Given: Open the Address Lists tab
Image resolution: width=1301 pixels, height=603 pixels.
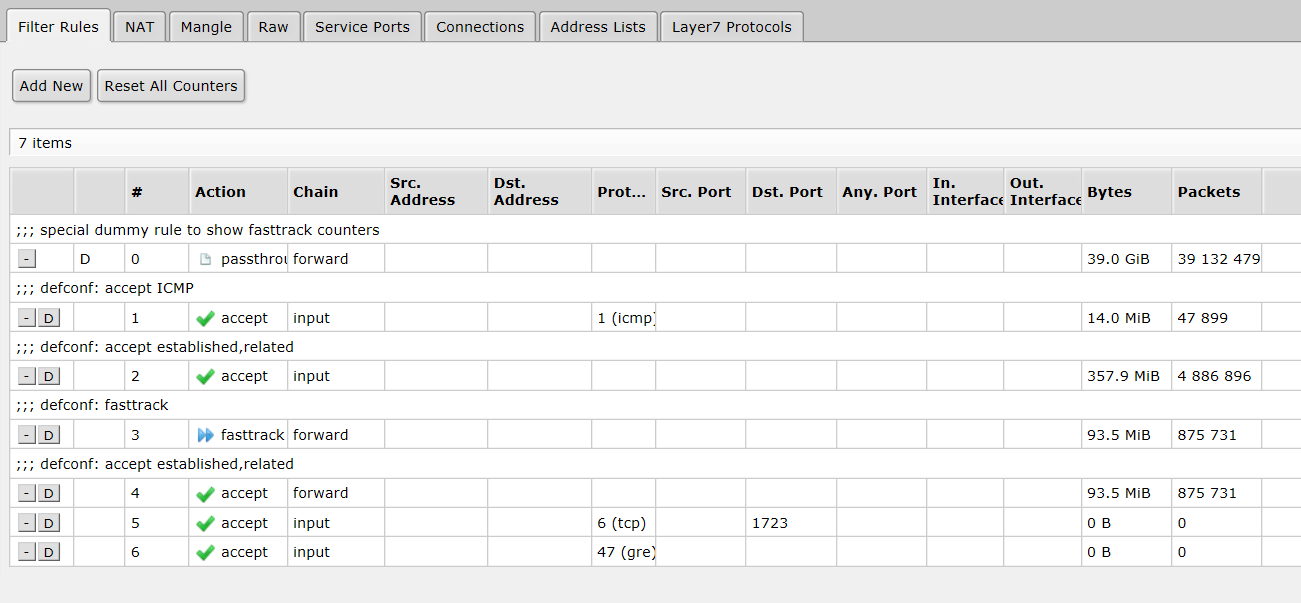Looking at the screenshot, I should click(598, 27).
